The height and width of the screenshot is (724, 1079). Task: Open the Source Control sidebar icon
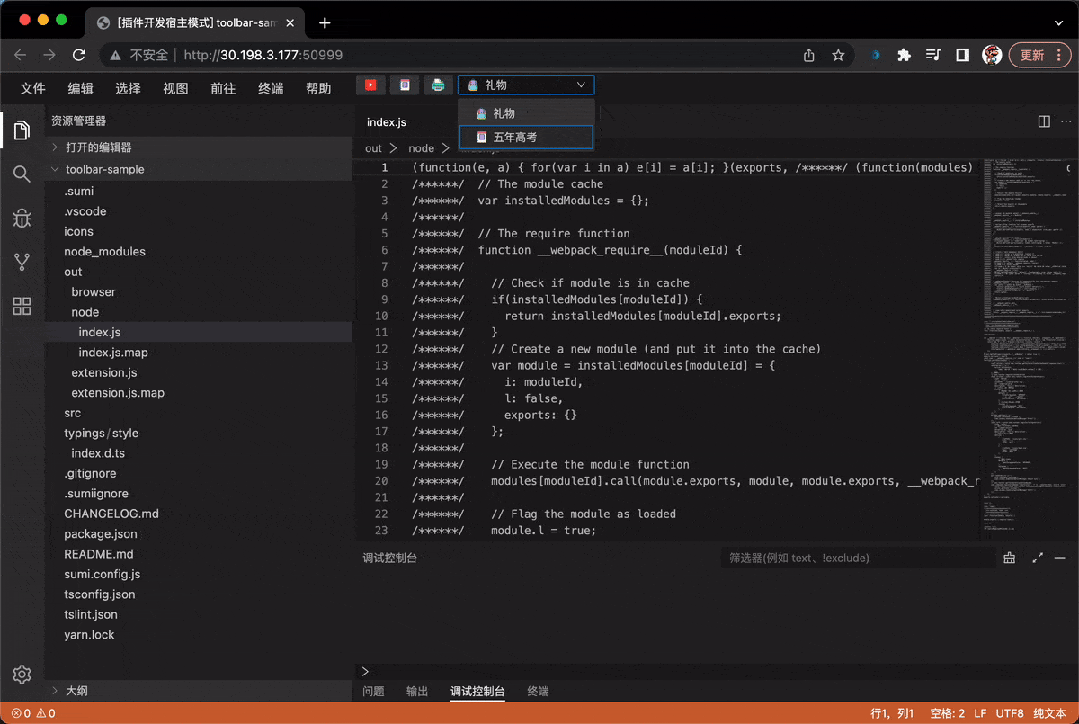tap(22, 262)
